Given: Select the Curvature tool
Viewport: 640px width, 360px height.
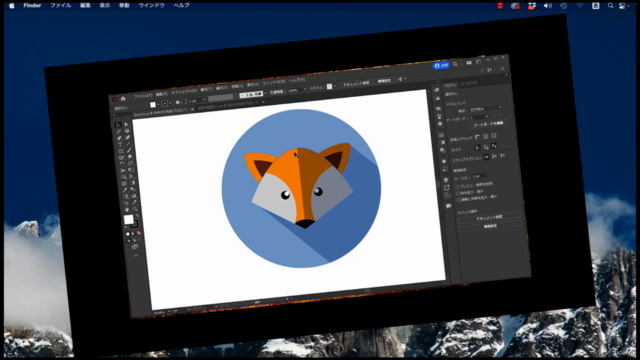Looking at the screenshot, I should pyautogui.click(x=128, y=137).
